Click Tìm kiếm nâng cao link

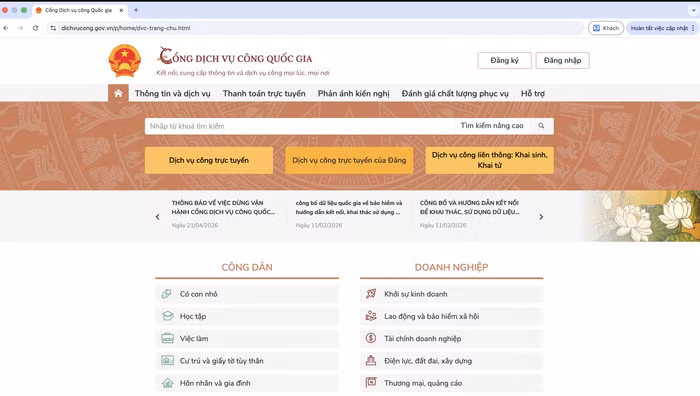492,126
